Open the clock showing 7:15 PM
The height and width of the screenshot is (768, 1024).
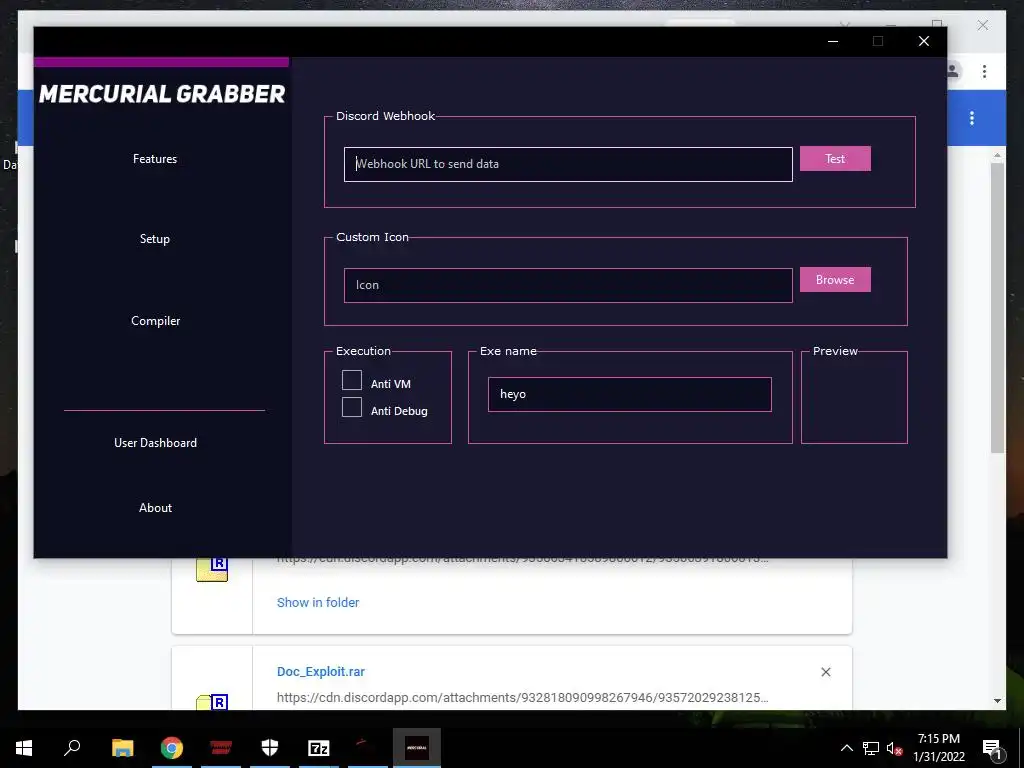[x=938, y=748]
